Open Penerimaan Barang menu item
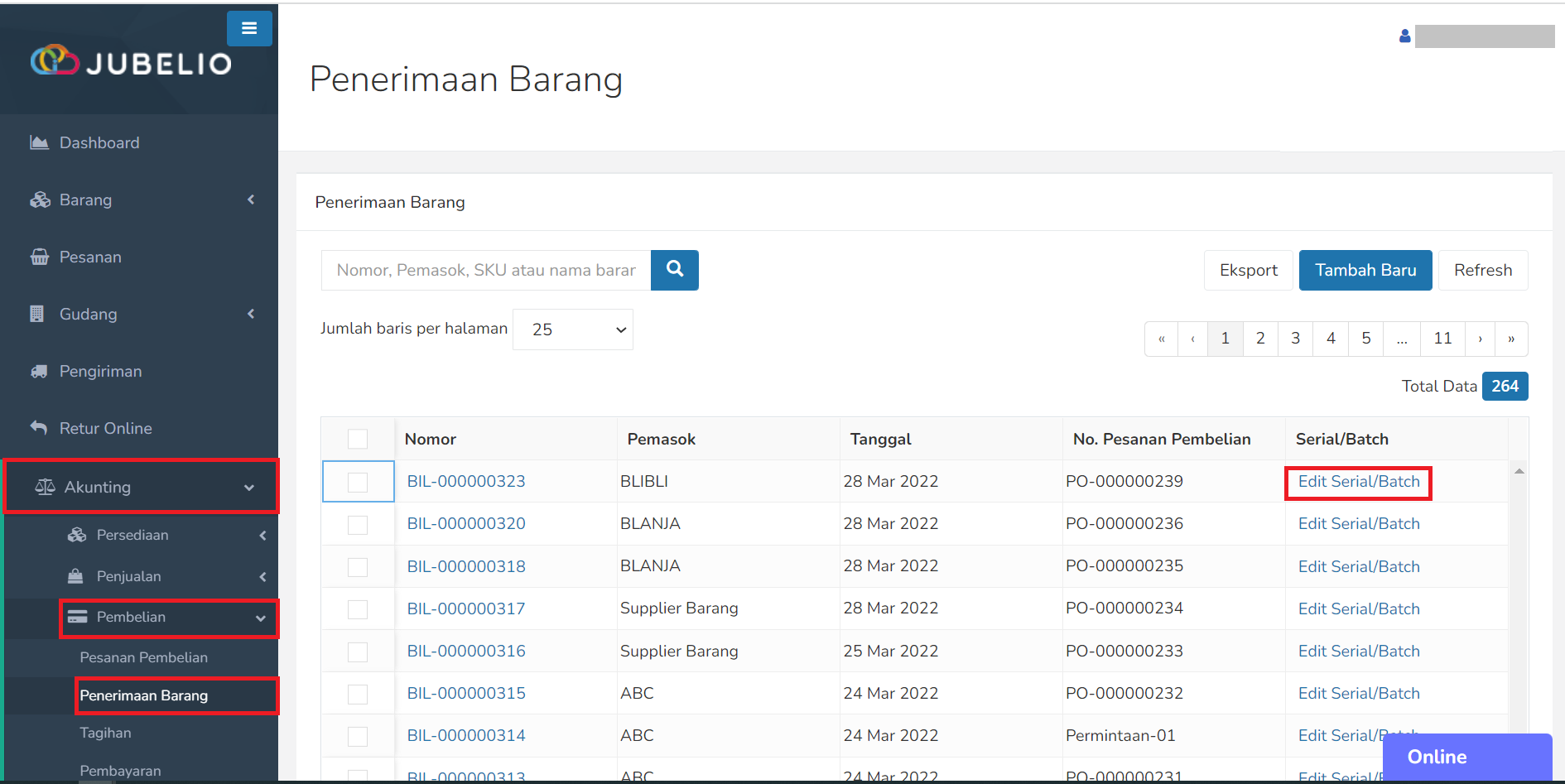The width and height of the screenshot is (1565, 784). pyautogui.click(x=143, y=695)
